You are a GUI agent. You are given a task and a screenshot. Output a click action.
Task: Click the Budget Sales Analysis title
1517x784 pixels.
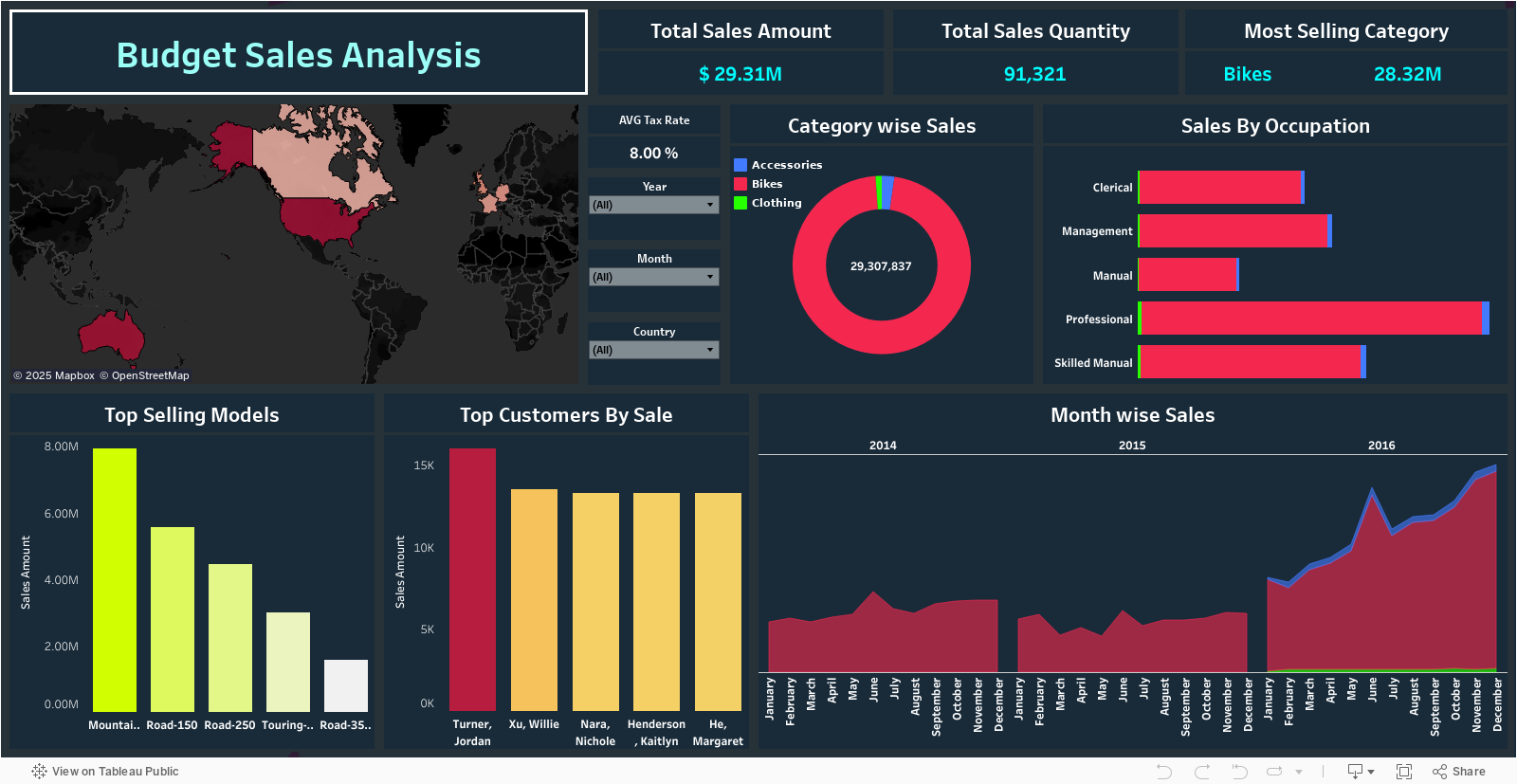click(x=299, y=55)
